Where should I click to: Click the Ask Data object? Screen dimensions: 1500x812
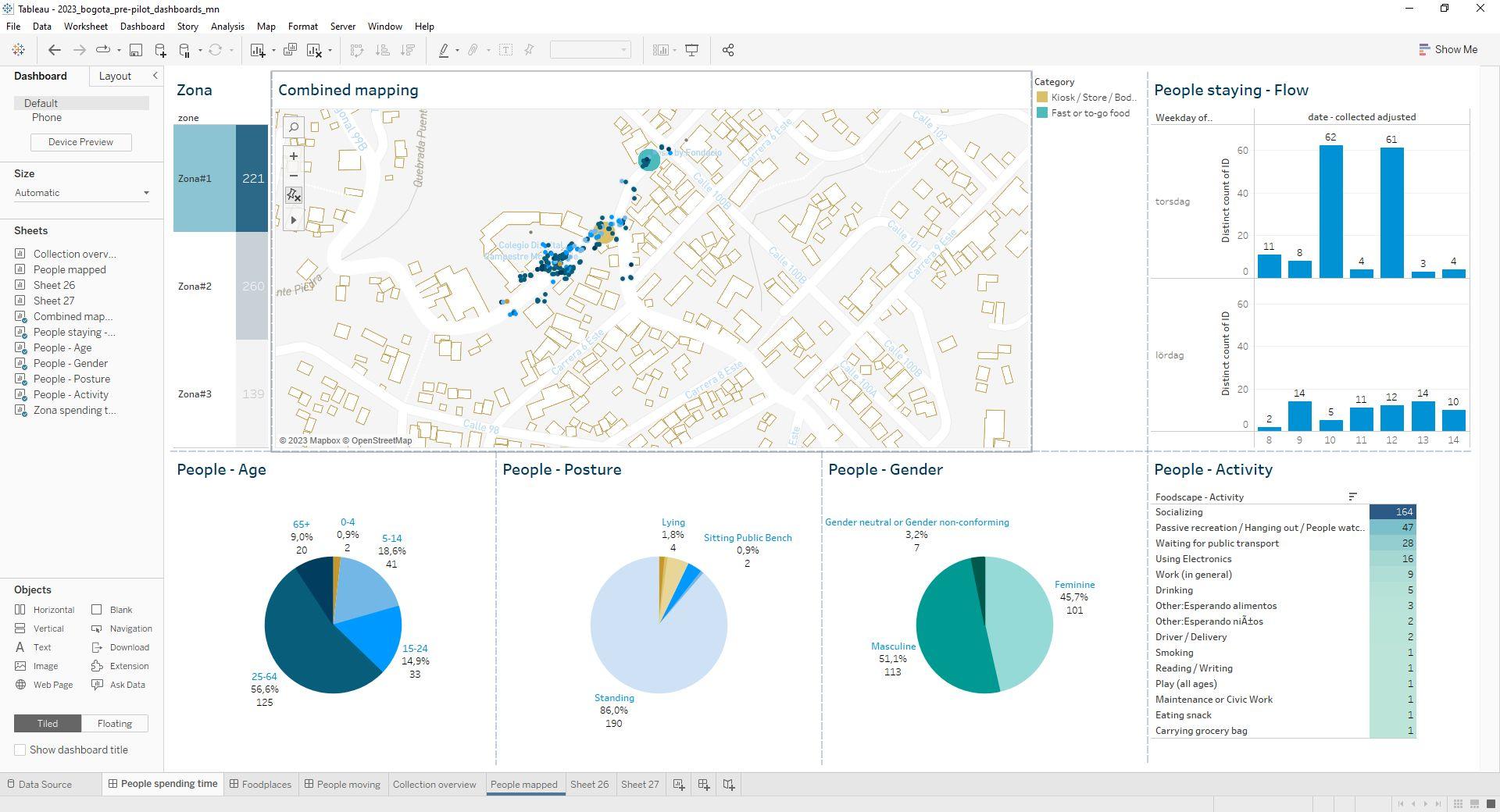tap(118, 686)
